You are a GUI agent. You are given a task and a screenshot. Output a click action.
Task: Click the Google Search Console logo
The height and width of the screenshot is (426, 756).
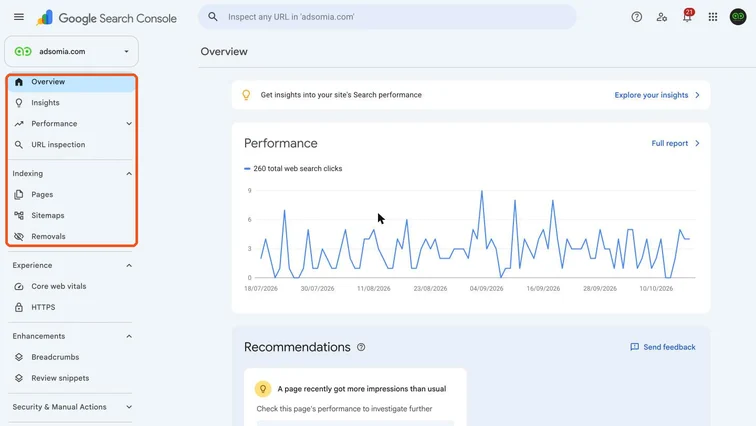pos(107,18)
